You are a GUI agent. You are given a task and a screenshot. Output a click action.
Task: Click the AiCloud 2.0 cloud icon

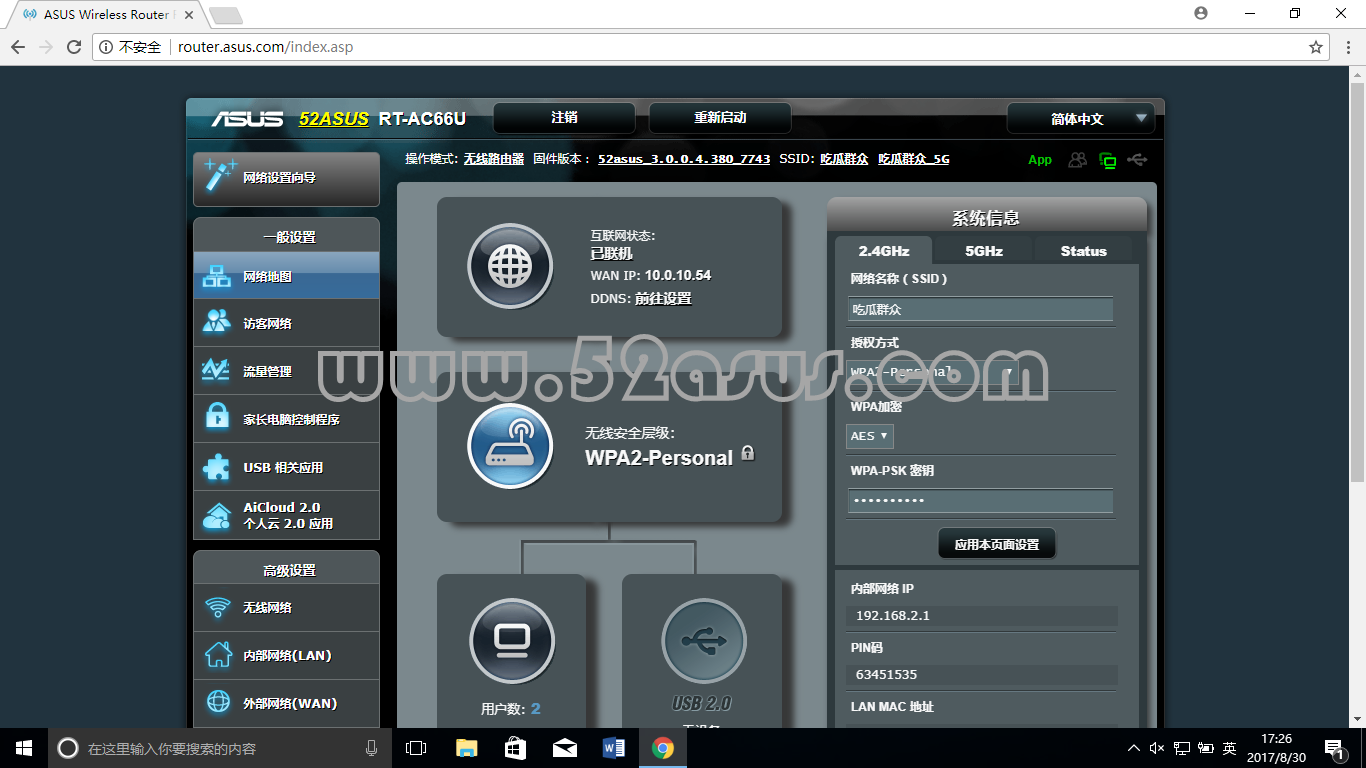(217, 516)
